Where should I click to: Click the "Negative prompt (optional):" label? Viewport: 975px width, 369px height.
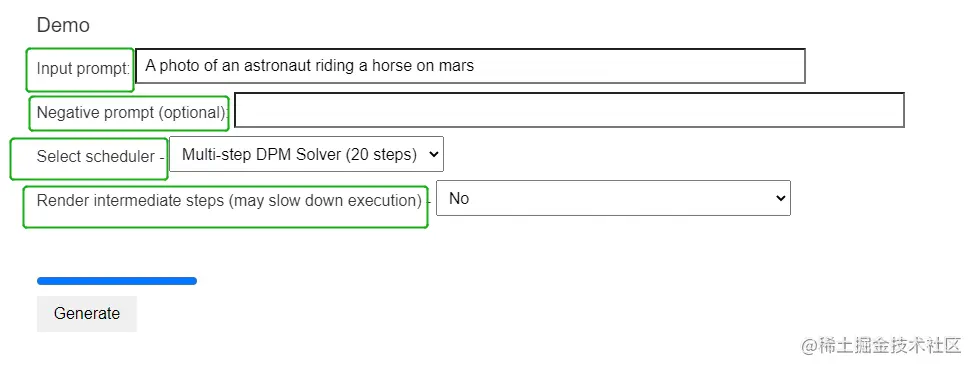coord(132,113)
